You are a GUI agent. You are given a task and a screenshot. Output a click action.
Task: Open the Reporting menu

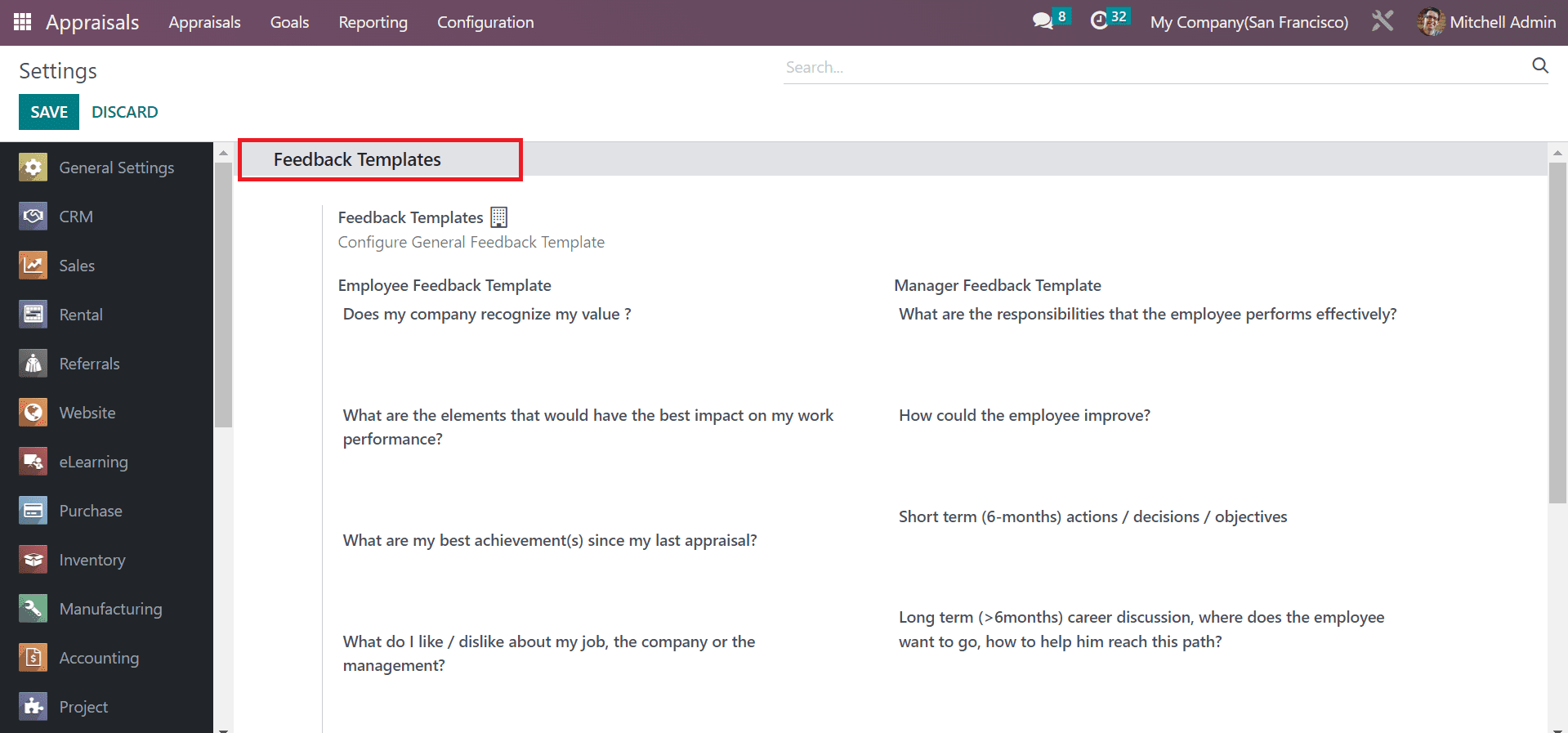click(x=373, y=22)
